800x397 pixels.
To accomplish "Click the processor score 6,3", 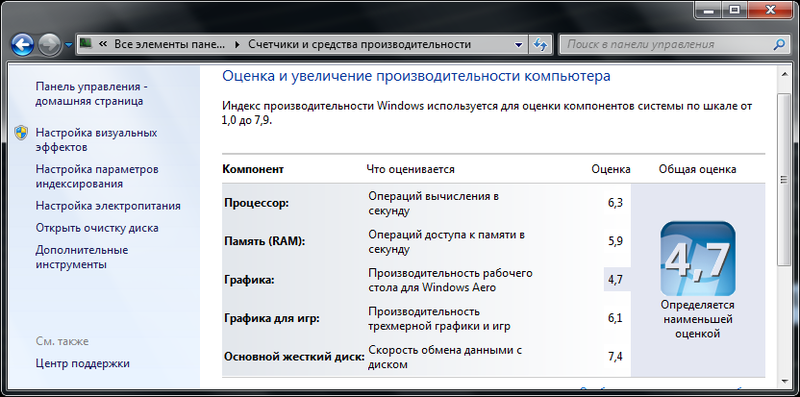I will [615, 203].
